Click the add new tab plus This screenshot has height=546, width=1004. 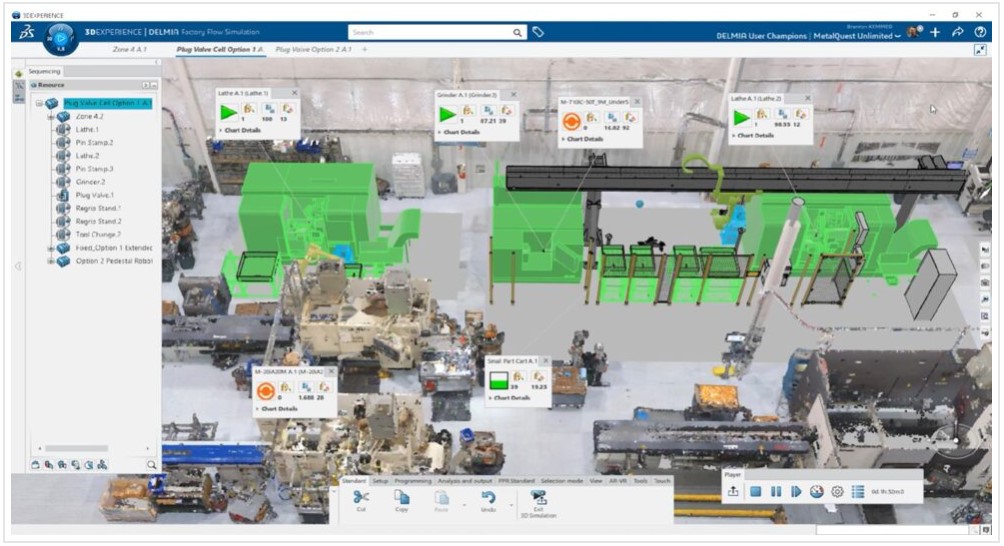(x=365, y=49)
